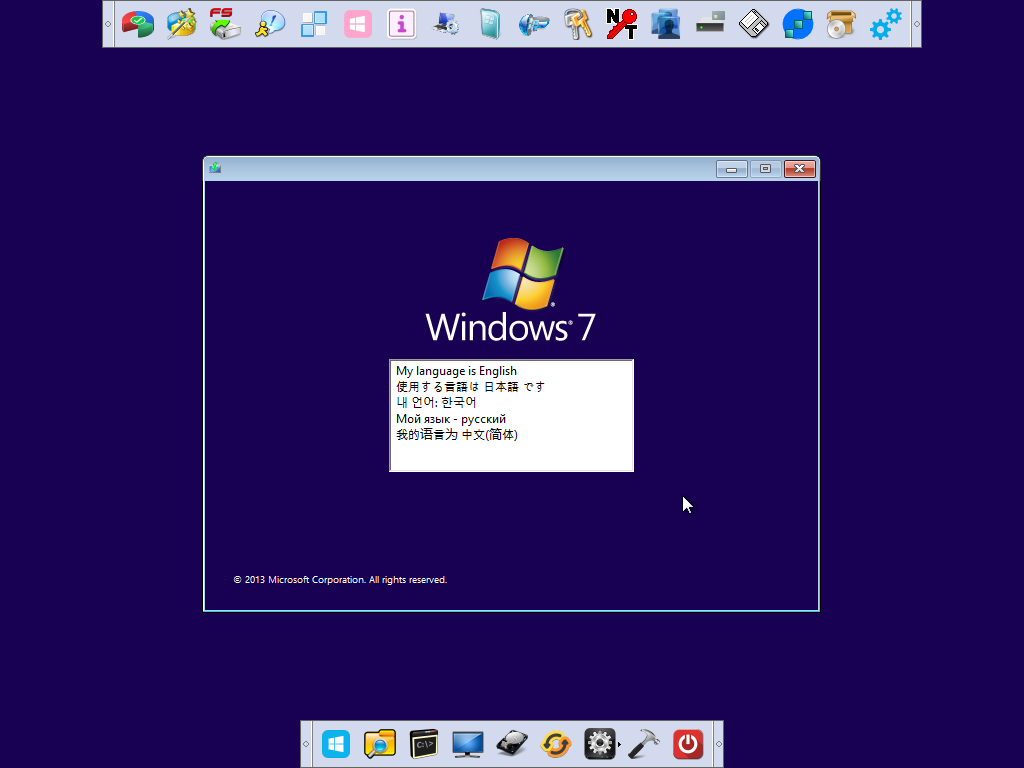The height and width of the screenshot is (768, 1024).
Task: Open the crossed keys password icon
Action: pyautogui.click(x=578, y=24)
